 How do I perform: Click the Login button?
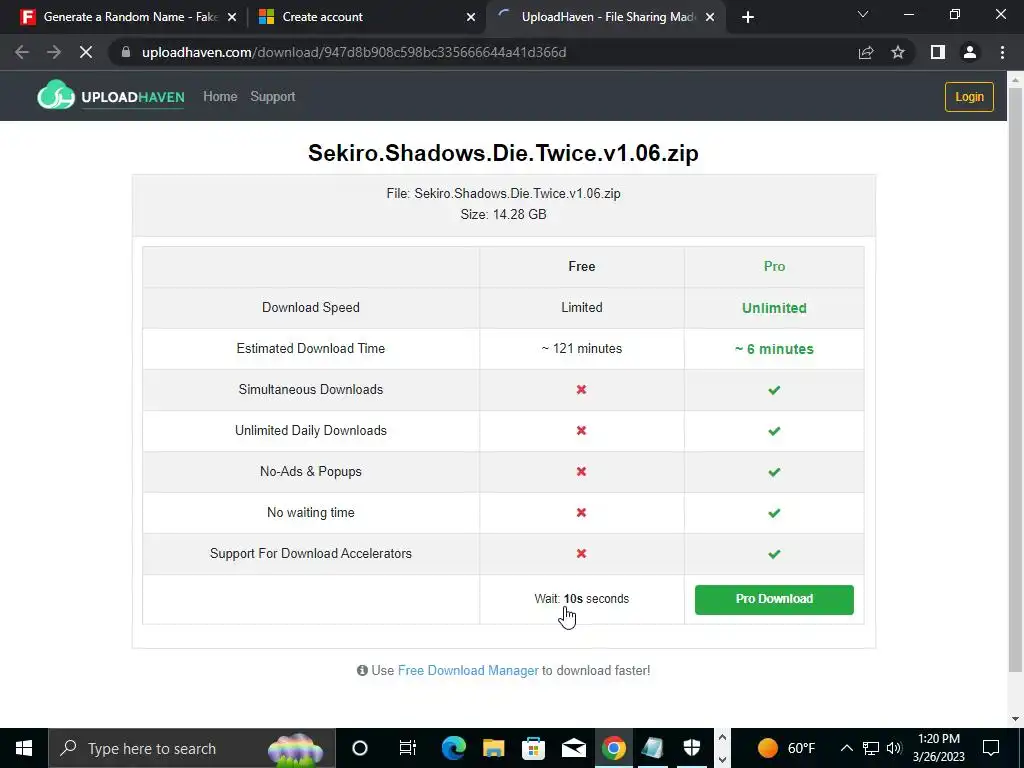pyautogui.click(x=969, y=97)
